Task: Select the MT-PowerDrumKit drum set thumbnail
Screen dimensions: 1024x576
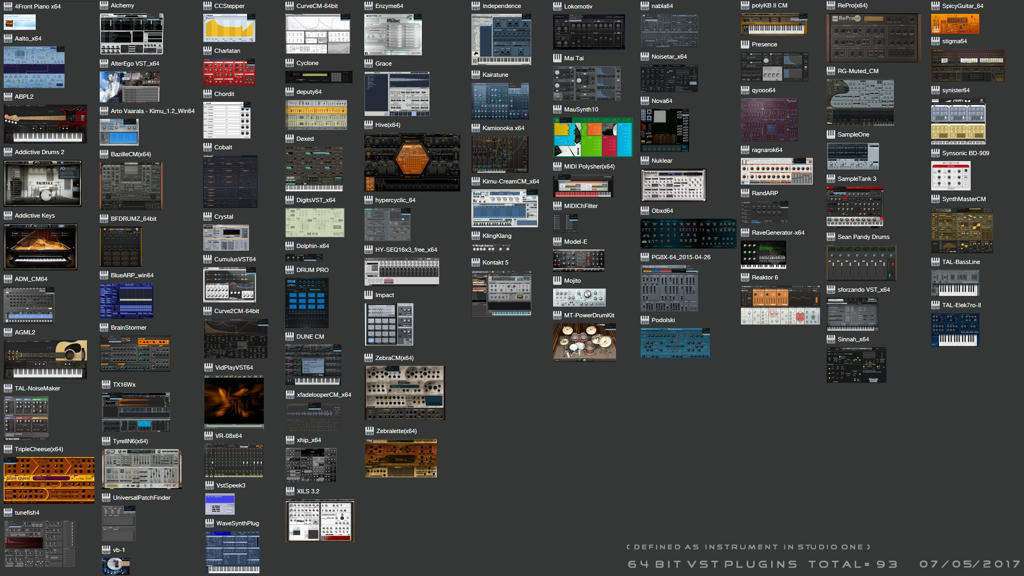Action: tap(584, 341)
